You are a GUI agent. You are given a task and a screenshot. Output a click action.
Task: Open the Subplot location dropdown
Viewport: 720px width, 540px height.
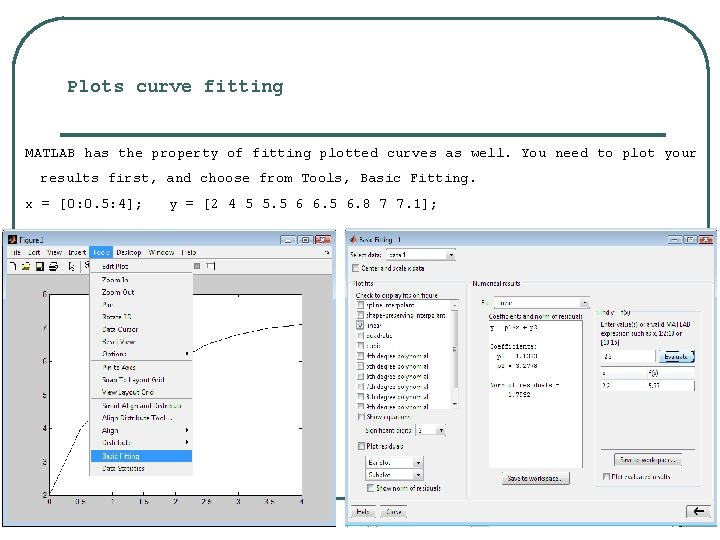(x=418, y=475)
